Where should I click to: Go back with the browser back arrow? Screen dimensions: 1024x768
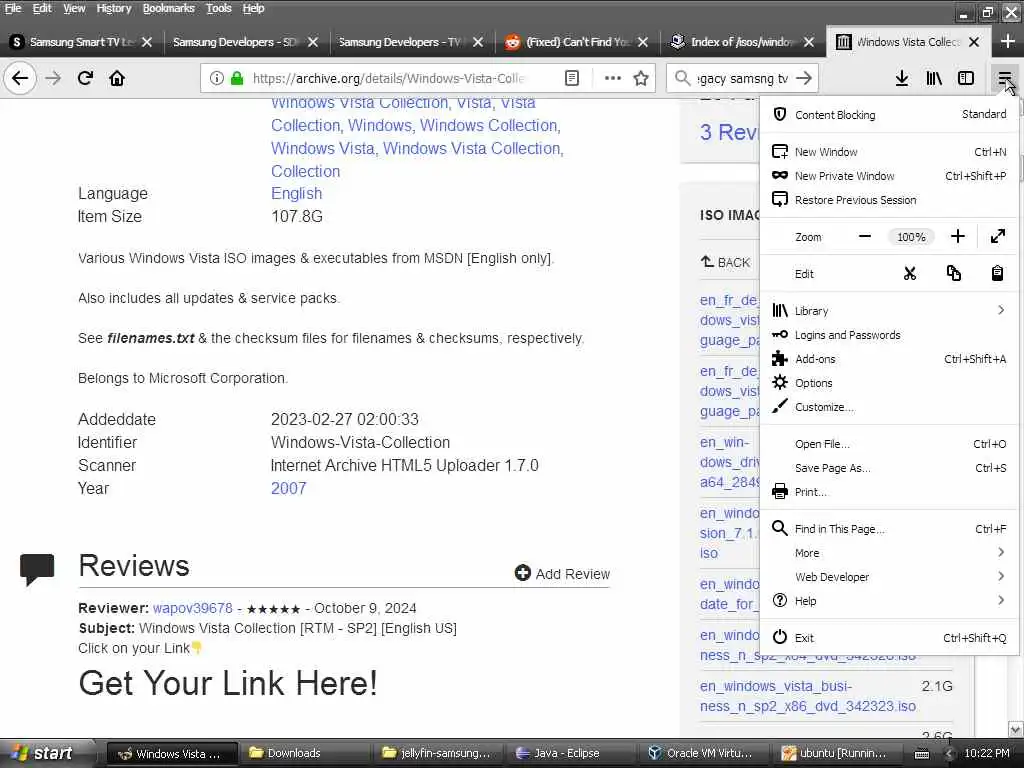pyautogui.click(x=20, y=78)
